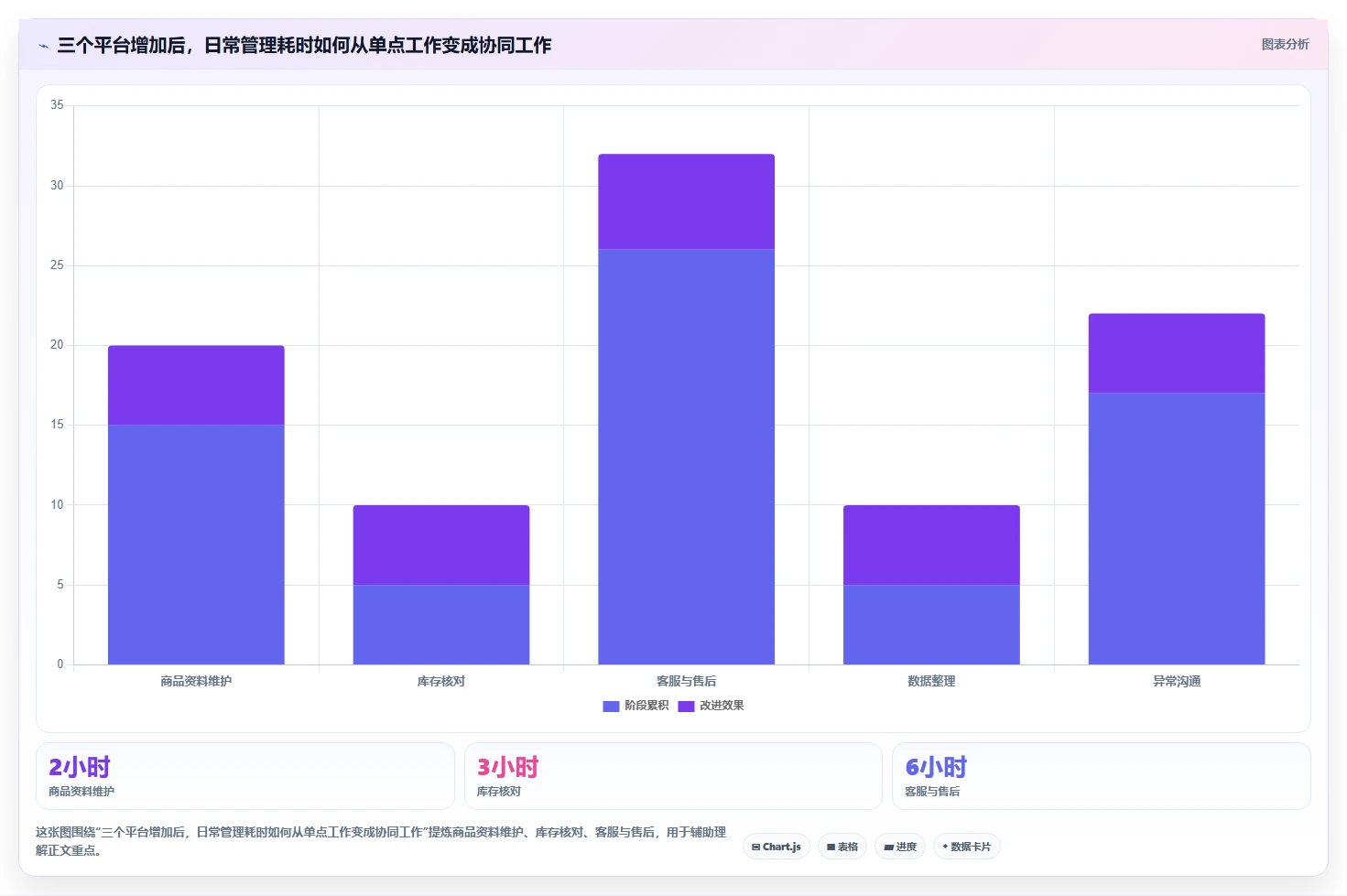
Task: Click the y-axis value 25
Action: click(x=57, y=265)
